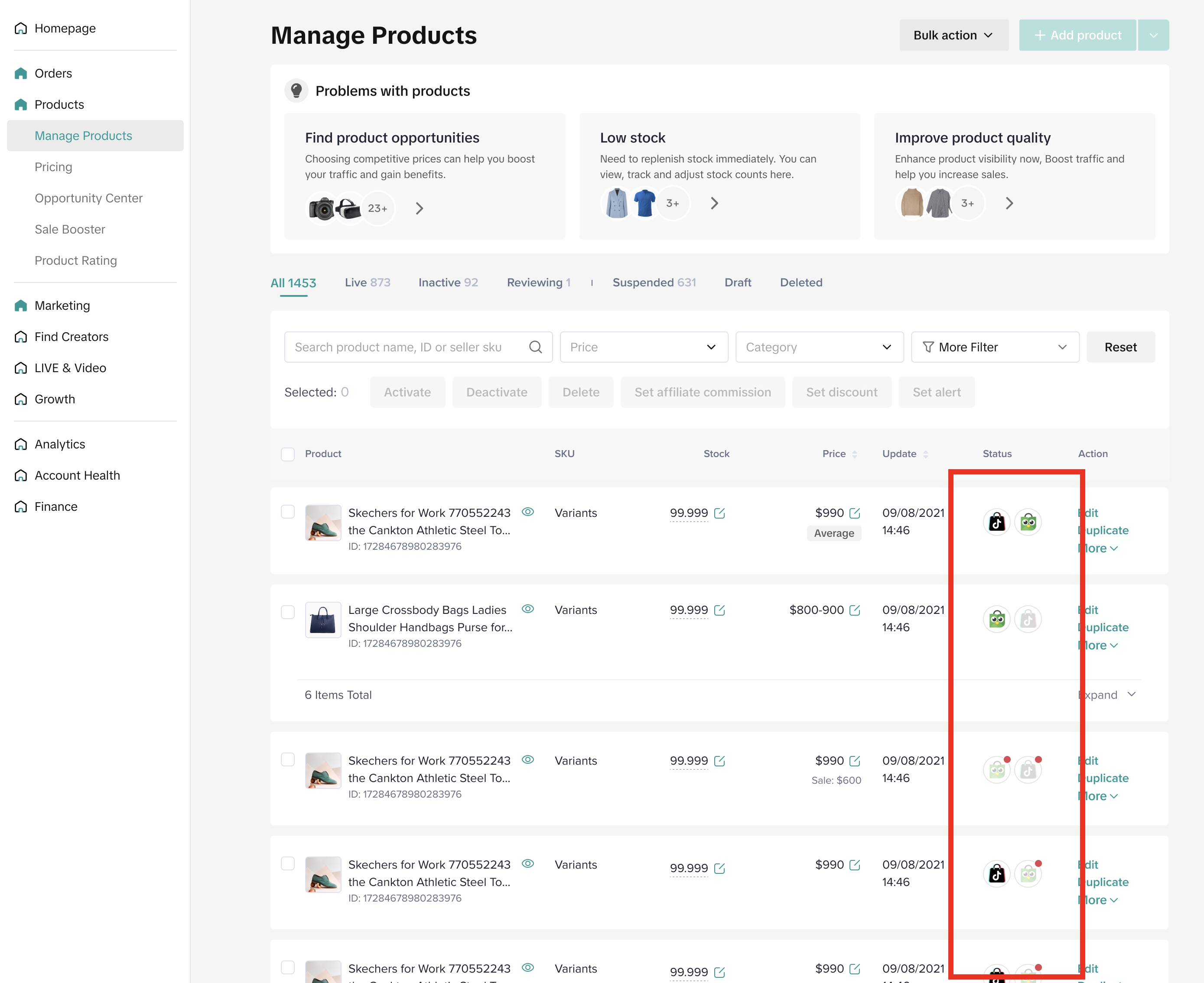1204x983 pixels.
Task: Switch to the Suspended 631 tab
Action: 654,282
